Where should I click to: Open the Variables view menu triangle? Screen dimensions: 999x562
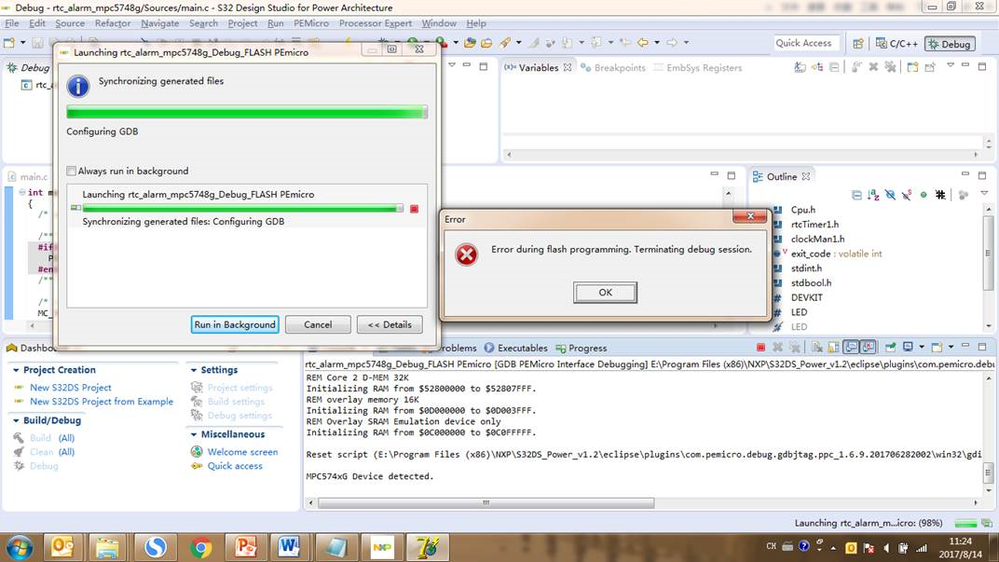point(950,66)
